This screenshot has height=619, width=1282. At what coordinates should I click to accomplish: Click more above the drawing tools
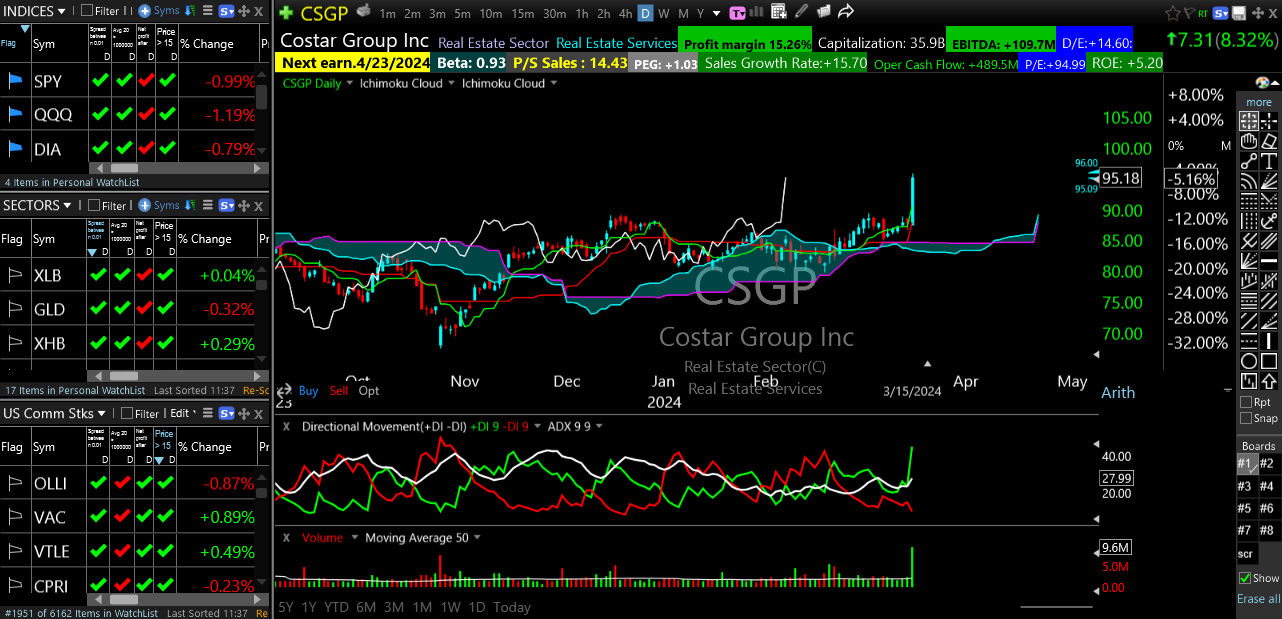pyautogui.click(x=1258, y=102)
